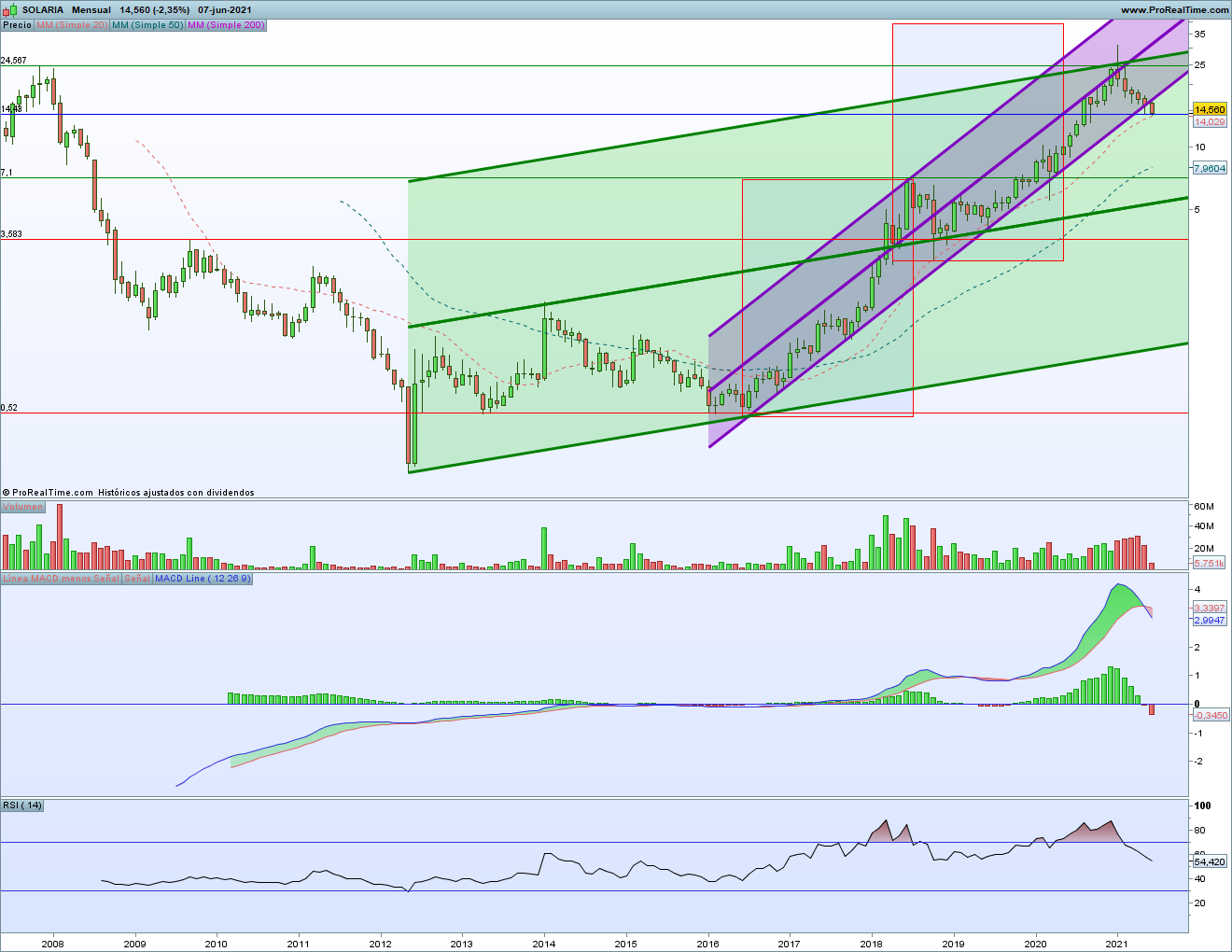
Task: Click the Volumen panel label
Action: [x=22, y=507]
